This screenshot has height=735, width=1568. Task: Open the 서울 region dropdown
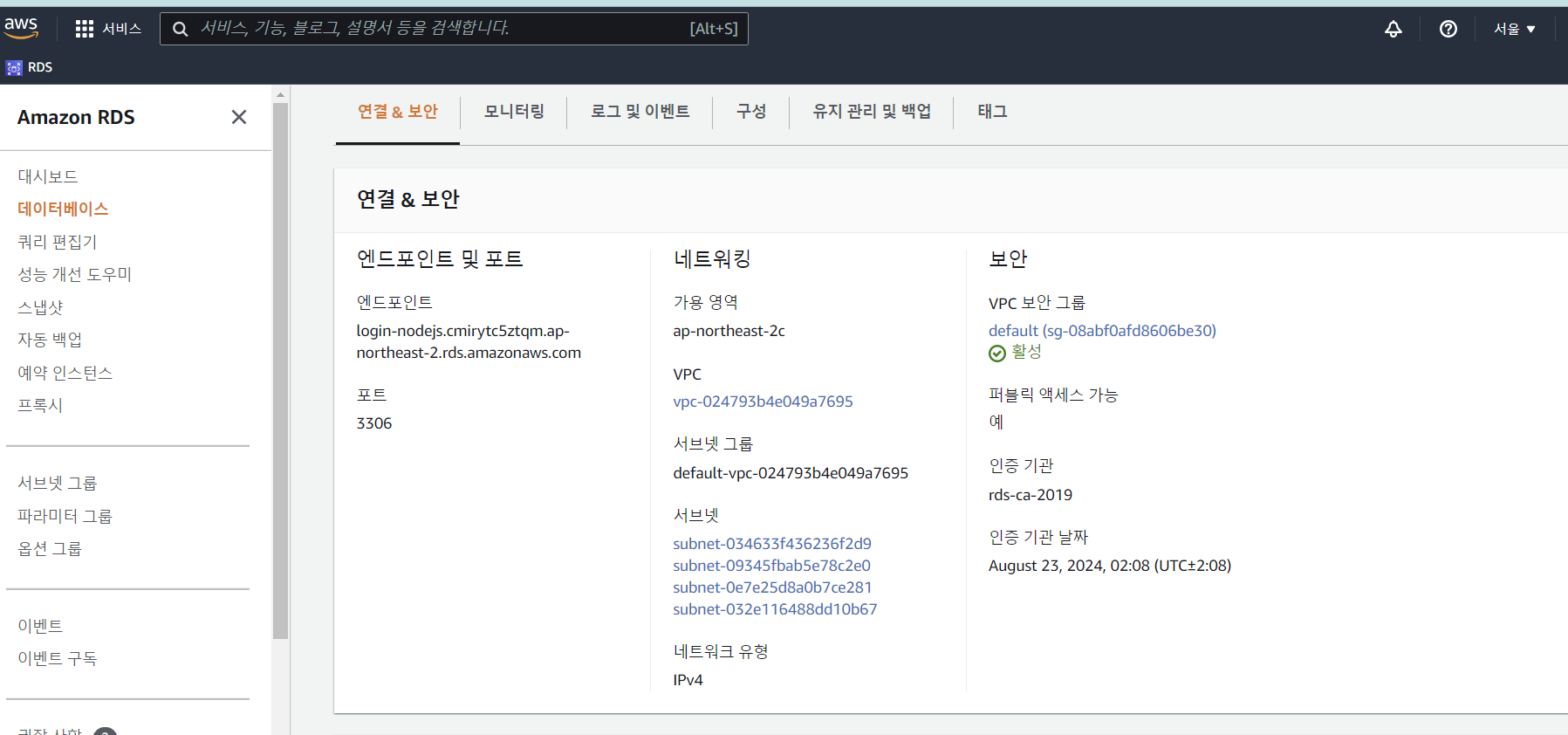coord(1514,29)
